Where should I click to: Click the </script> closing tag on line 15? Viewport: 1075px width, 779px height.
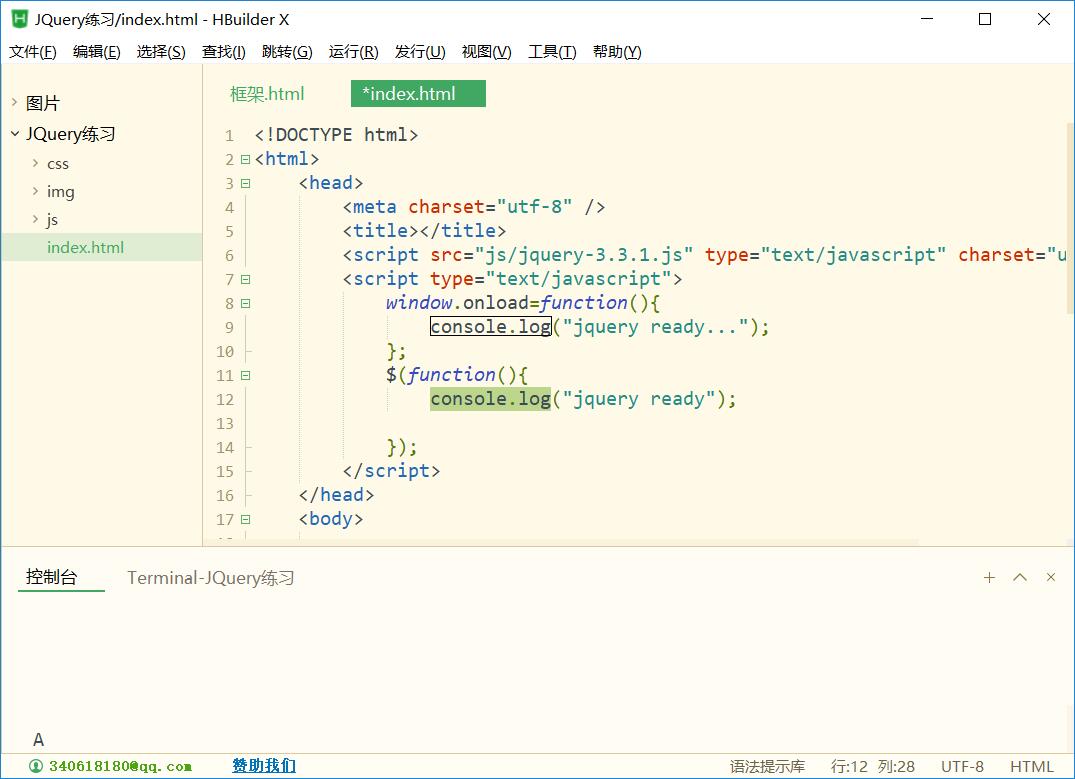pos(391,471)
